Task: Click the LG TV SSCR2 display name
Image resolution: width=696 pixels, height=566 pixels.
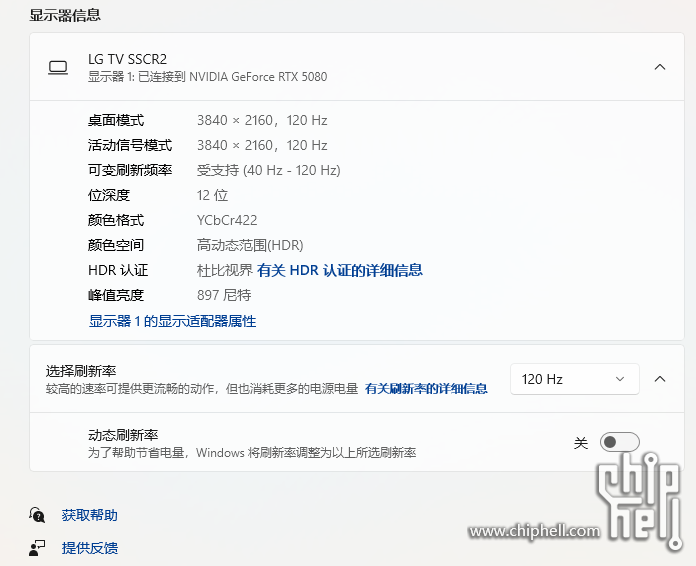Action: (127, 59)
